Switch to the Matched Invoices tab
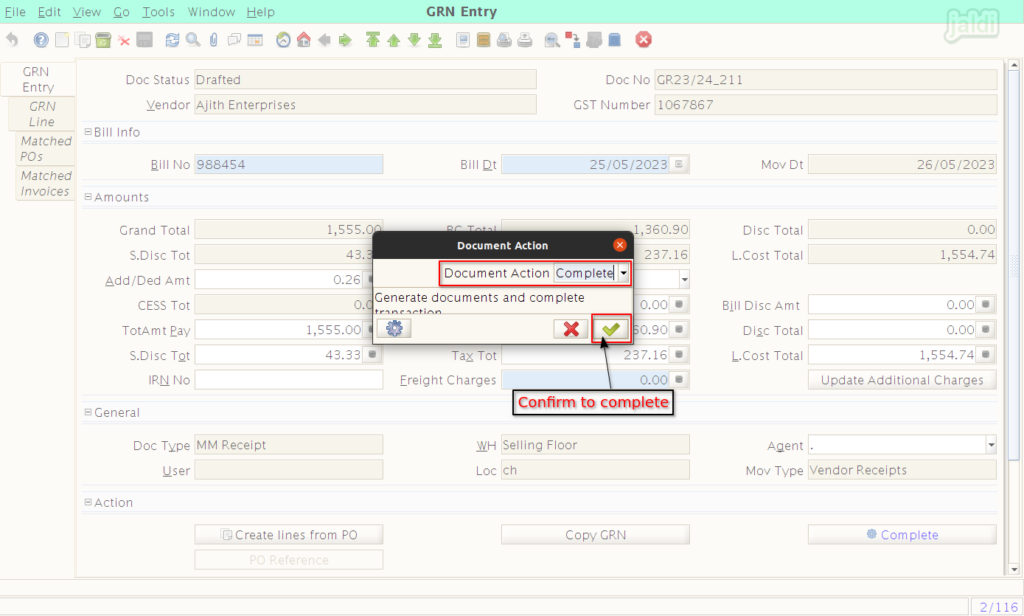 coord(45,184)
